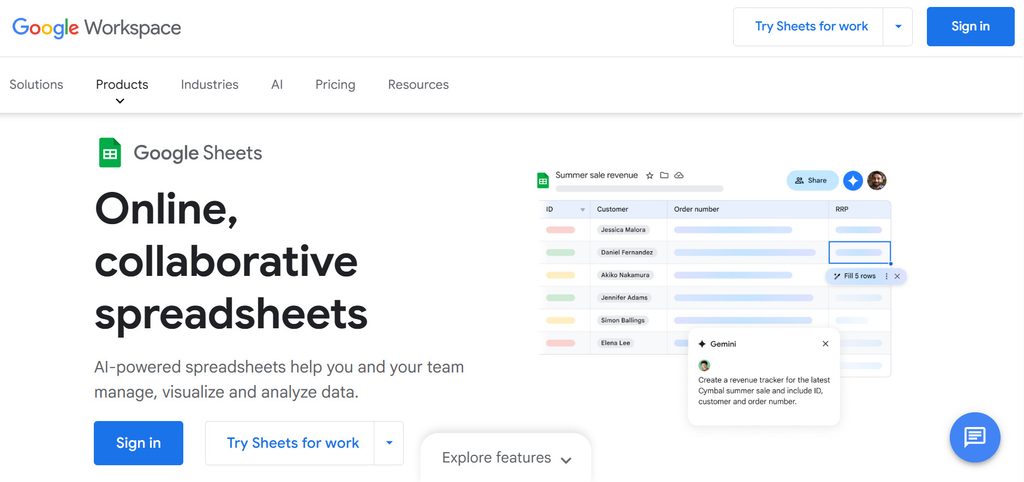This screenshot has width=1024, height=482.
Task: Open the dropdown arrow beside lower Try Sheets for work
Action: tap(389, 443)
